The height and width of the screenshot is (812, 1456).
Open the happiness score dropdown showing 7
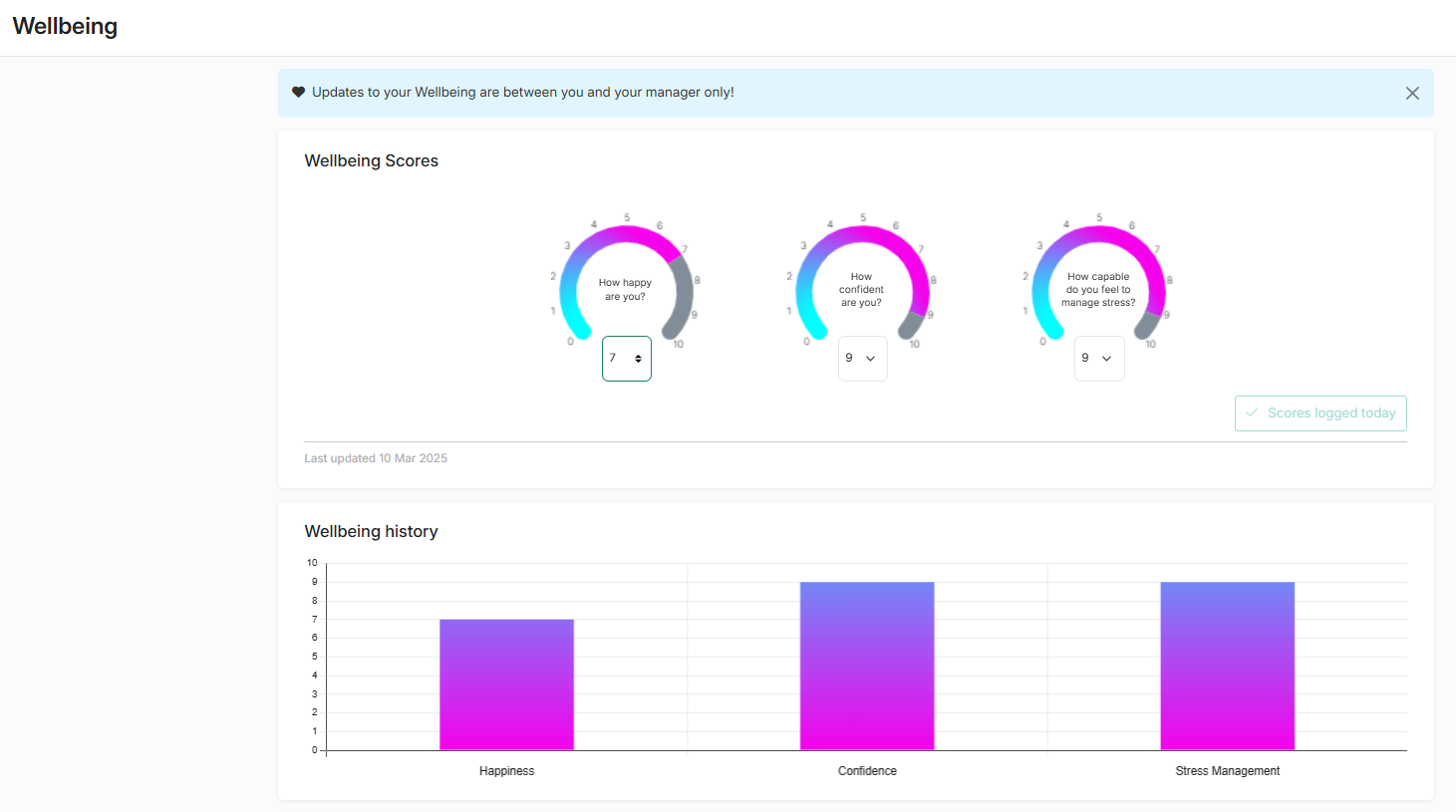click(627, 359)
